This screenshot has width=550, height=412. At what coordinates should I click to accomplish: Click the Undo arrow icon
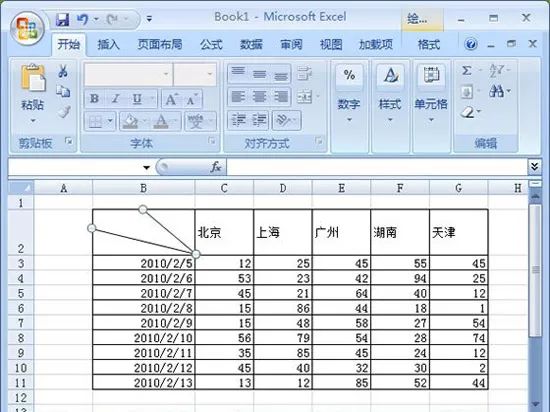click(82, 19)
